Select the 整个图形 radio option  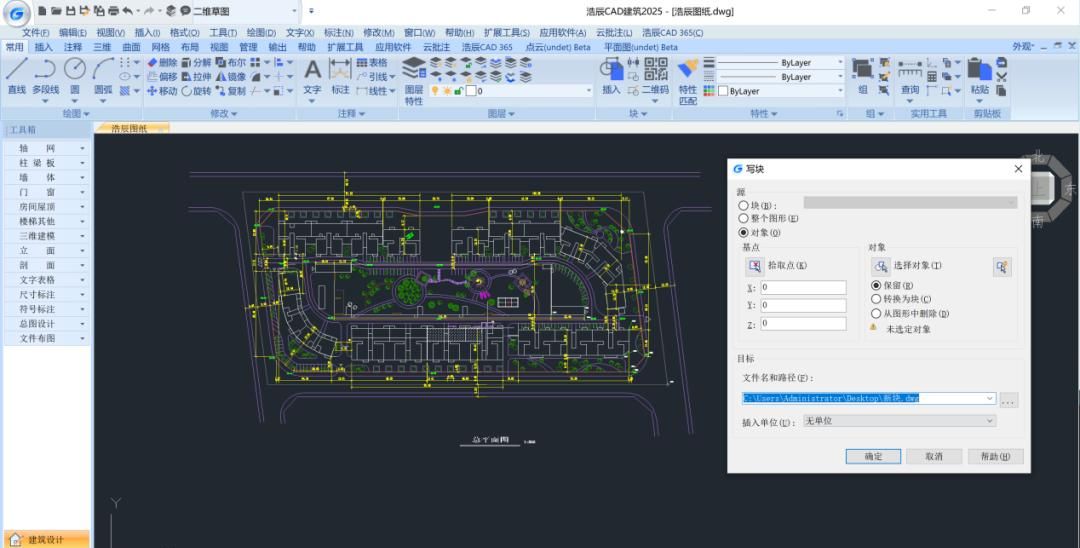(x=743, y=219)
